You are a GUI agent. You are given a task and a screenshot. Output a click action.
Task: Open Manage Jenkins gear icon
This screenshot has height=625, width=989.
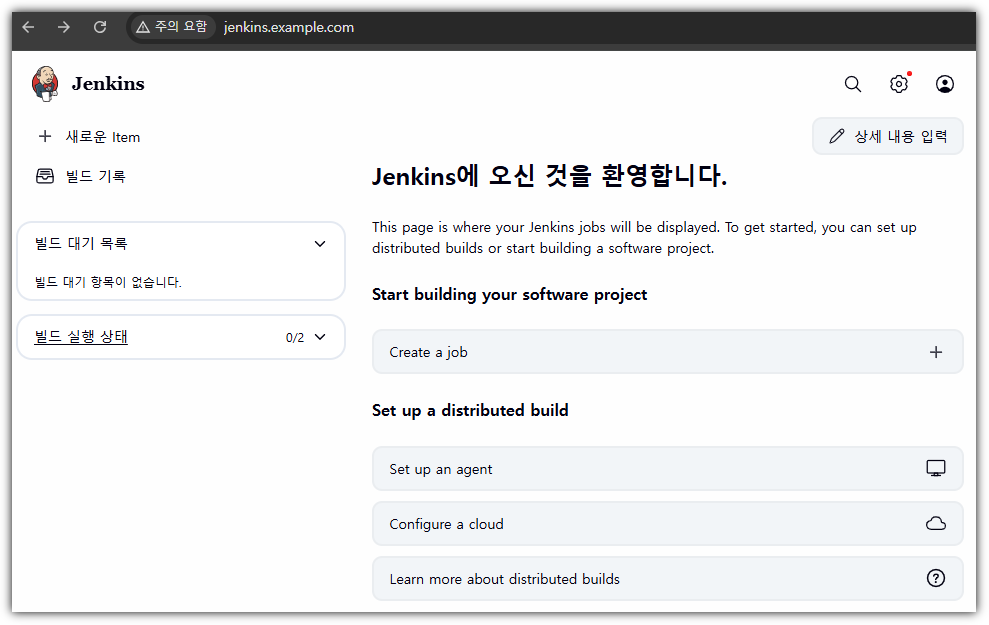click(x=899, y=84)
